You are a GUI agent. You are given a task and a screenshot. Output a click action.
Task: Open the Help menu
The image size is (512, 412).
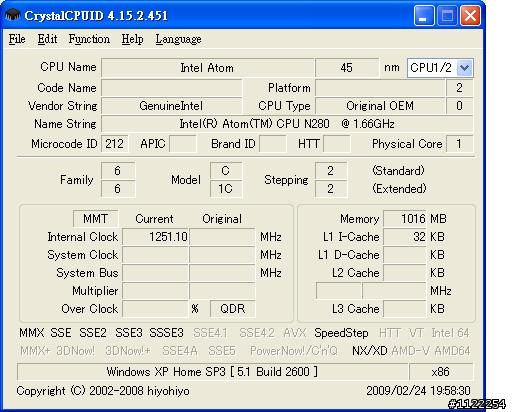click(x=132, y=39)
